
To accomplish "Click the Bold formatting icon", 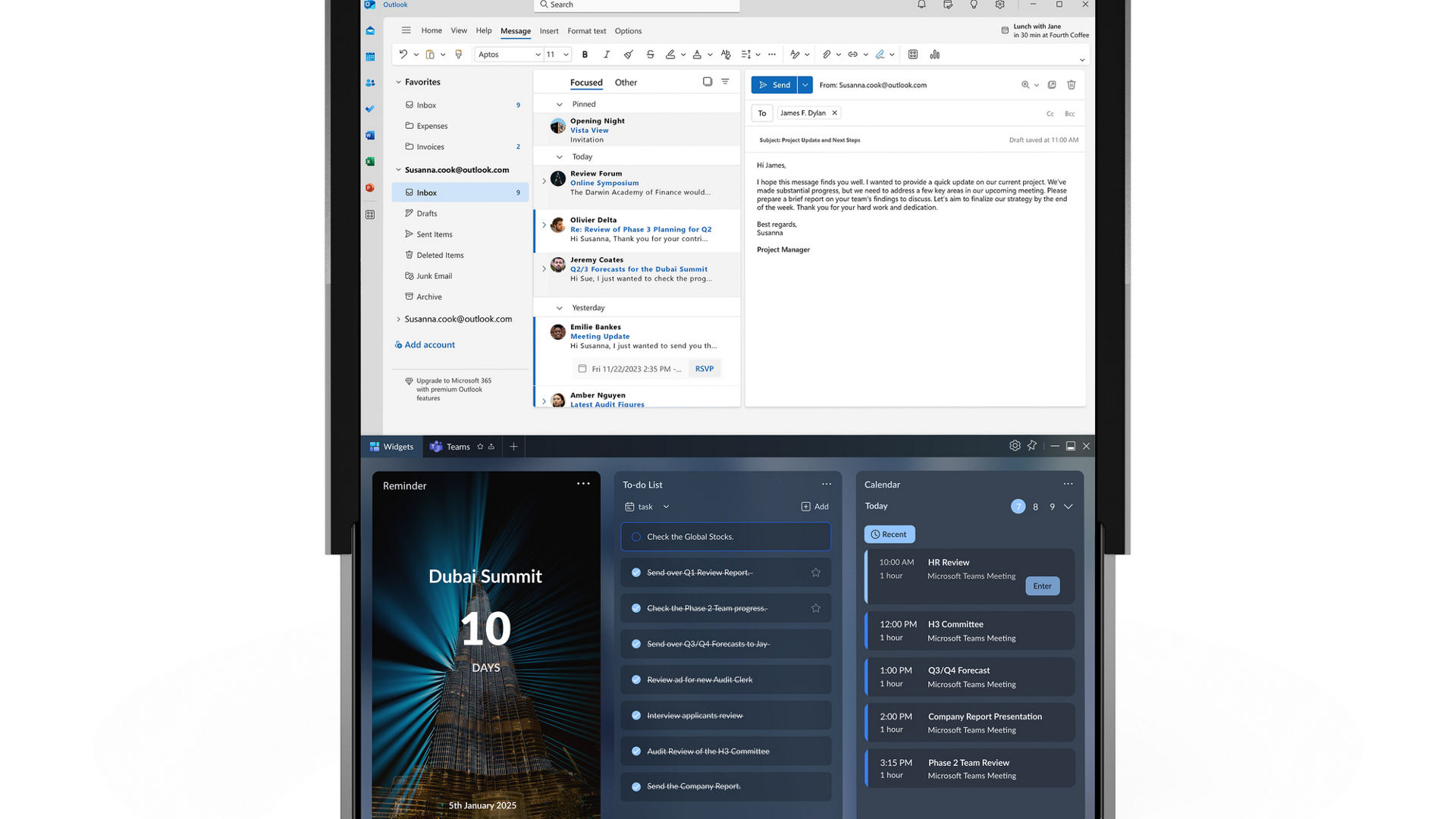I will point(585,55).
